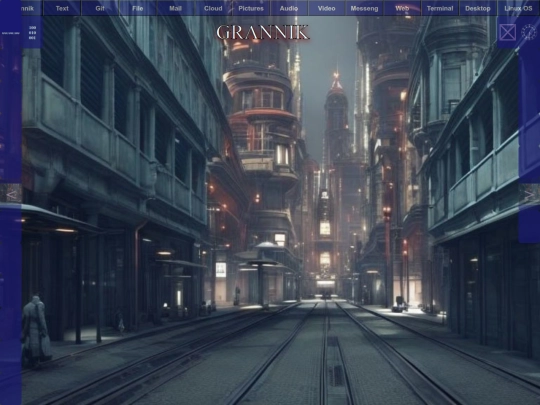Click the left arrow on the left panel
540x405 pixels.
point(11,195)
